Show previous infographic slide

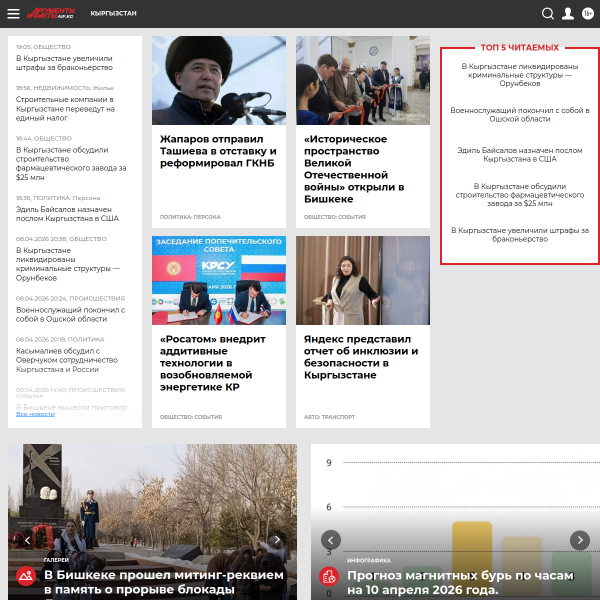coord(330,540)
